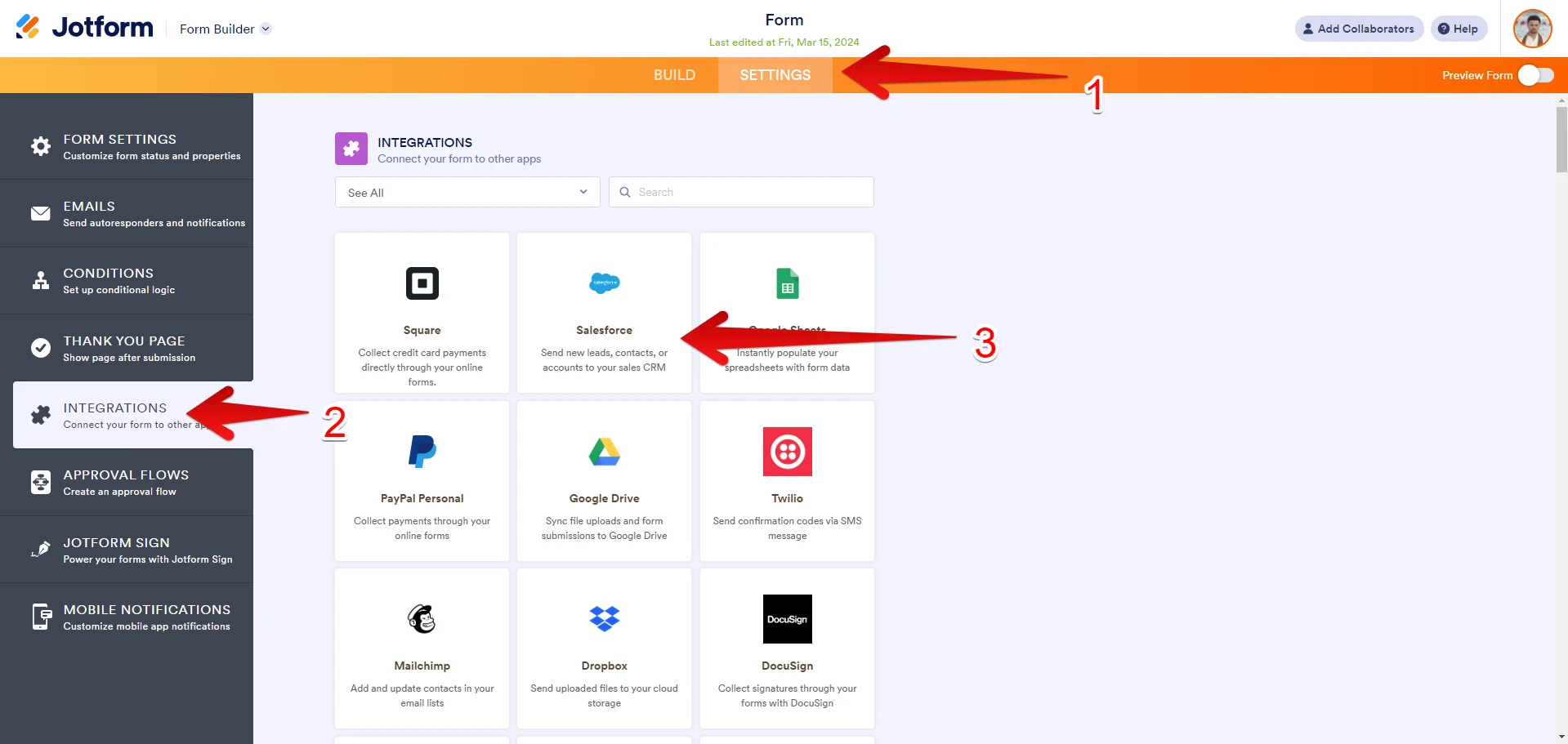Select the Square payments icon
Screen dimensions: 1568x744
tap(422, 283)
